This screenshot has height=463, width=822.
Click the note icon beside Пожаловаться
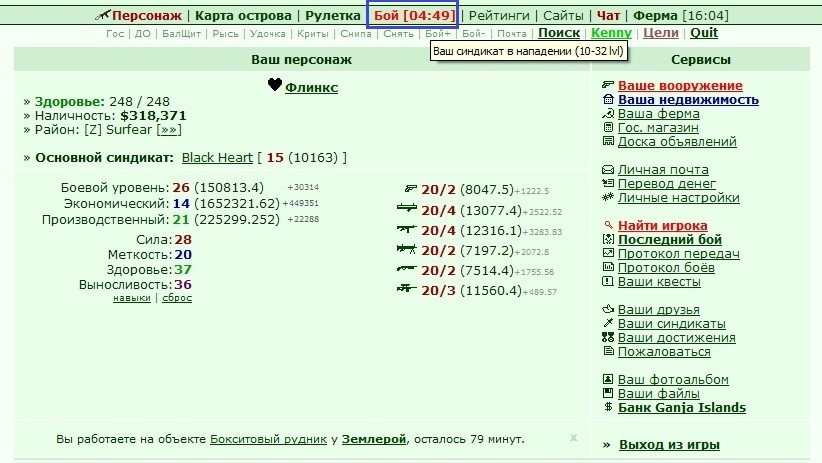tap(608, 351)
